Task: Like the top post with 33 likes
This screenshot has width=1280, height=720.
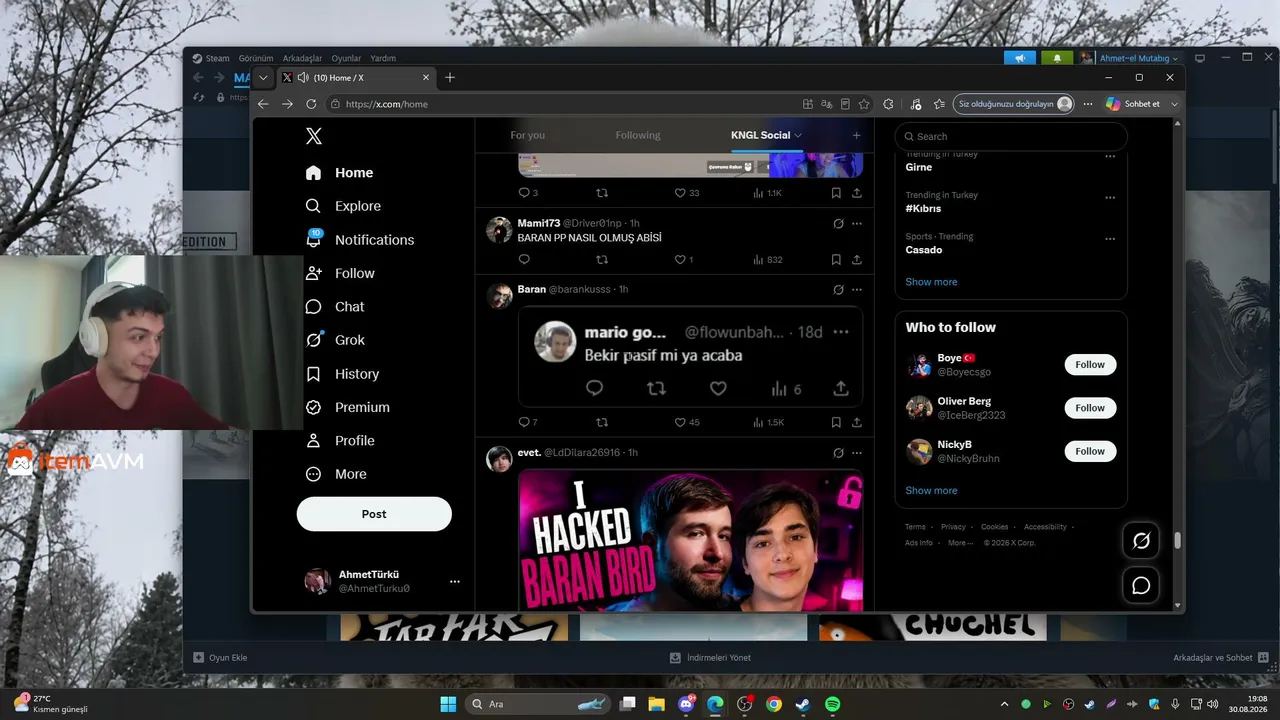Action: (x=687, y=193)
